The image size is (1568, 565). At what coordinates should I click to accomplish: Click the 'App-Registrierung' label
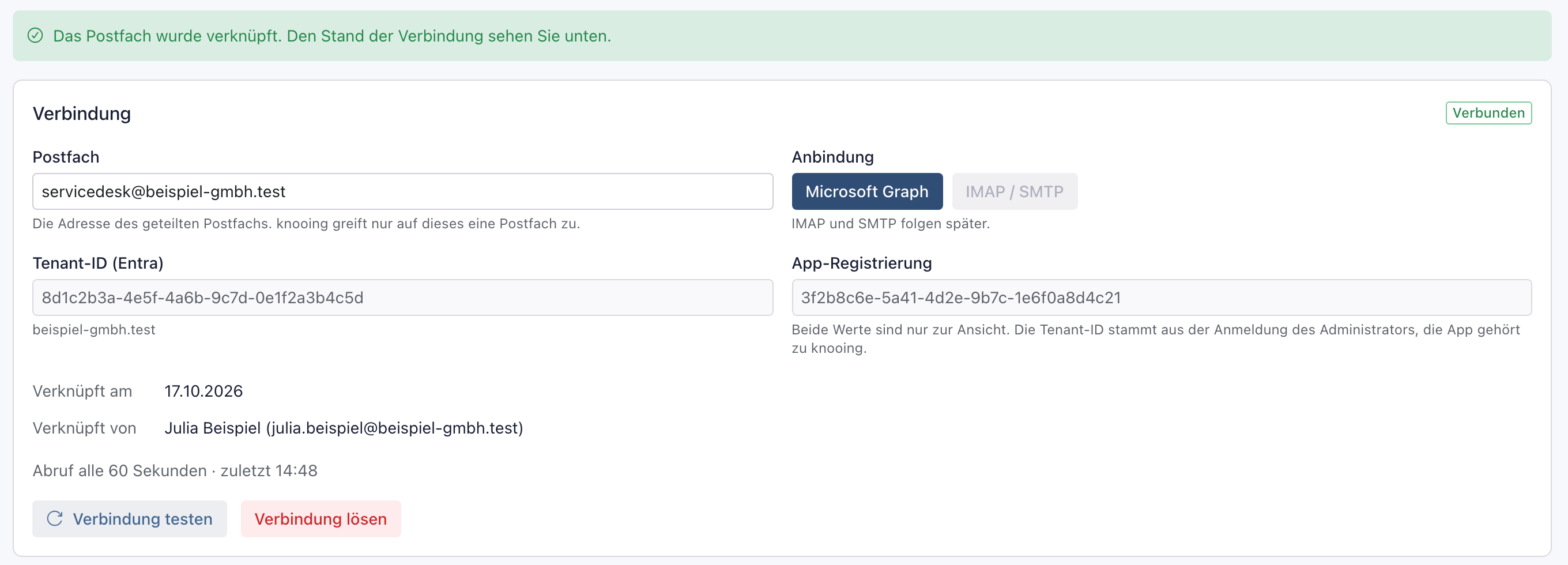[x=861, y=263]
